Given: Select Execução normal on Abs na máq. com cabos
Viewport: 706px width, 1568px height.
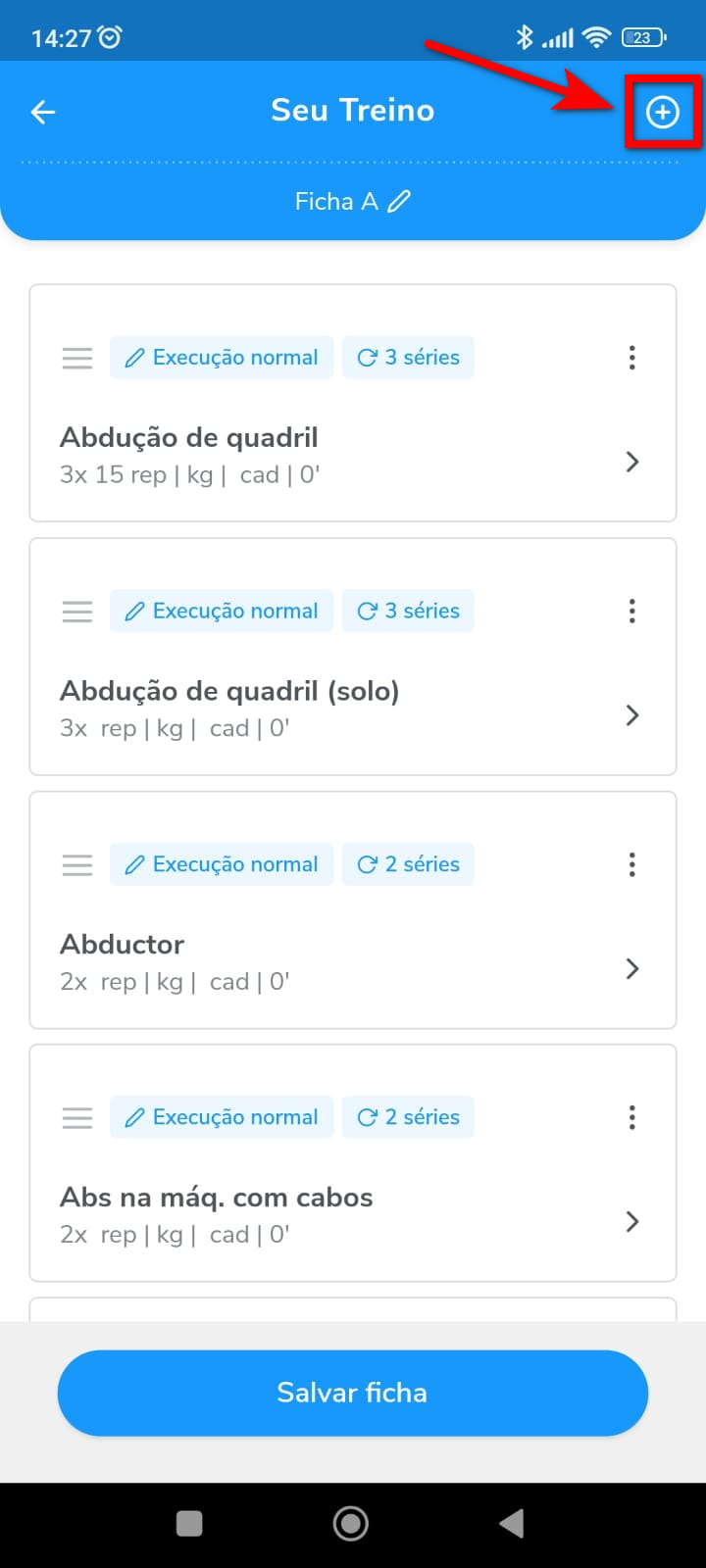Looking at the screenshot, I should pos(222,1117).
